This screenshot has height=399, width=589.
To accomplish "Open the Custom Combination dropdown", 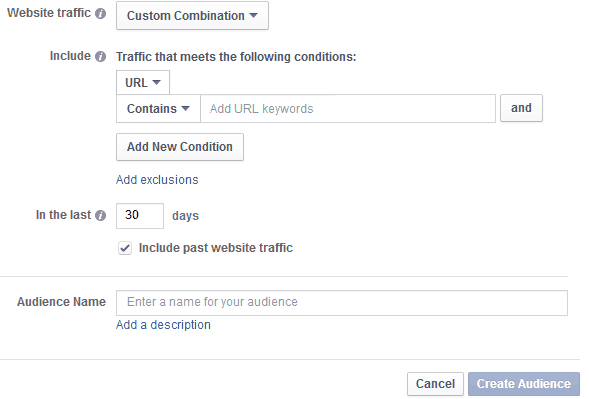I will point(192,15).
